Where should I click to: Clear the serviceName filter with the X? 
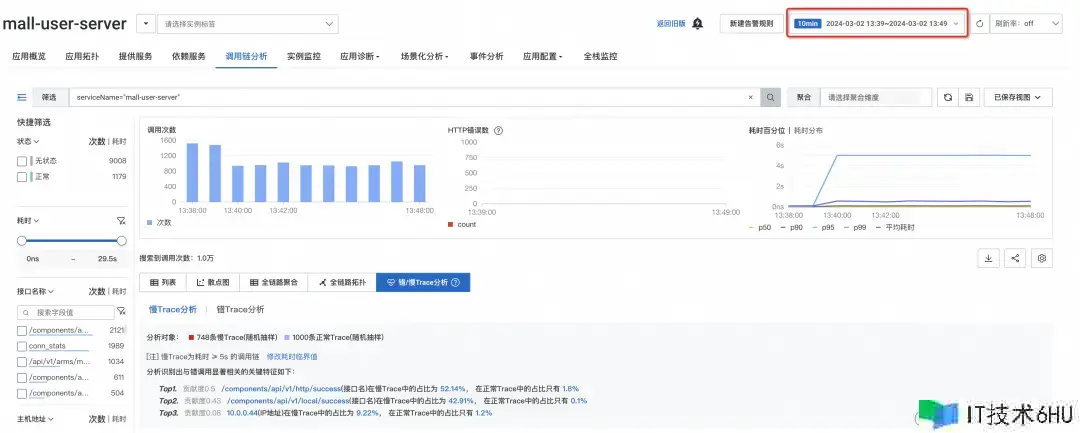point(751,97)
